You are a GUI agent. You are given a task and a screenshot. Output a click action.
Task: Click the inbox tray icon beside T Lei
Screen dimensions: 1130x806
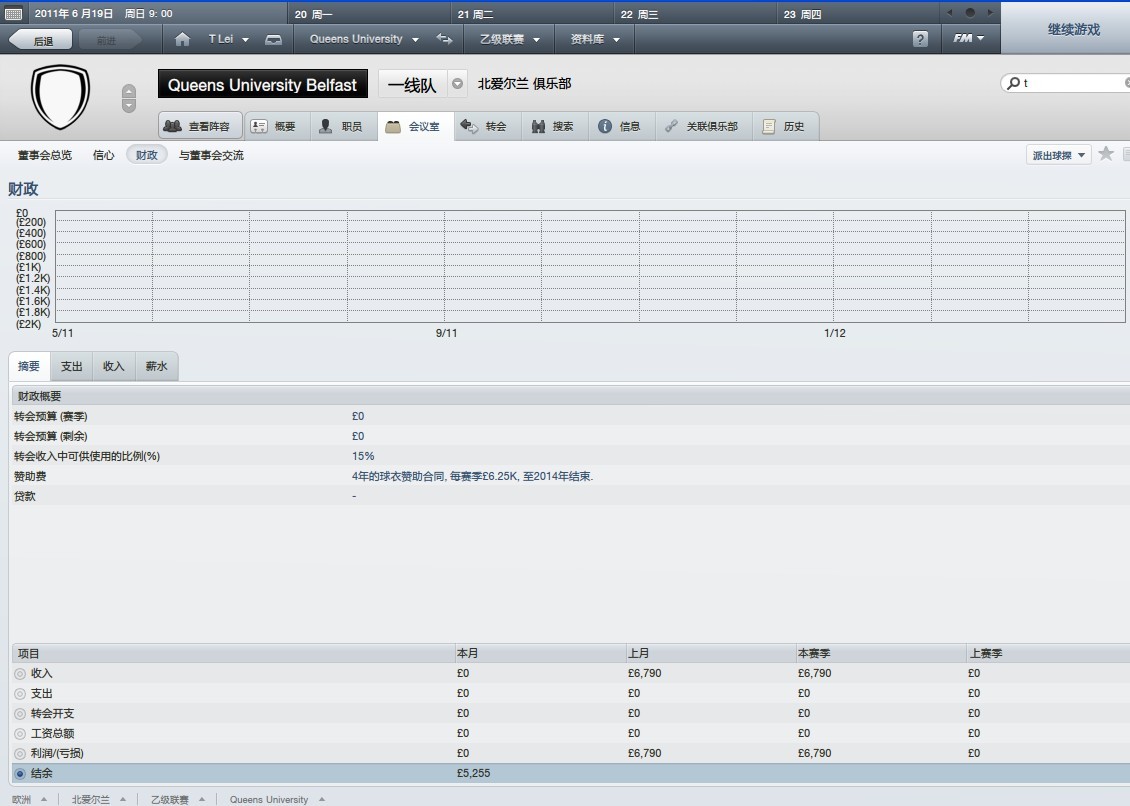click(x=273, y=39)
